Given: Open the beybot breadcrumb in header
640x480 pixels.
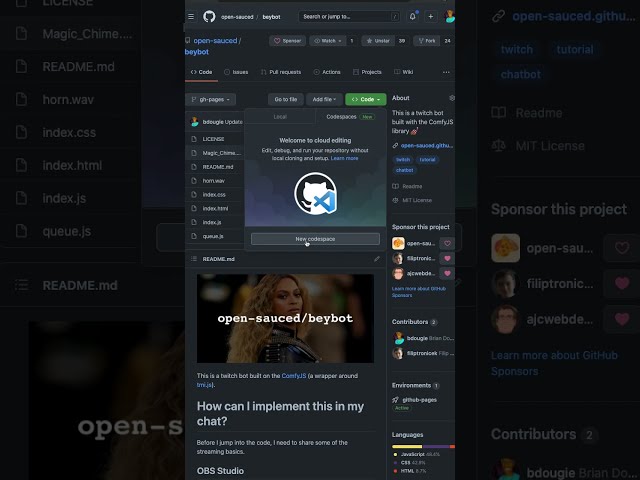Looking at the screenshot, I should point(271,17).
